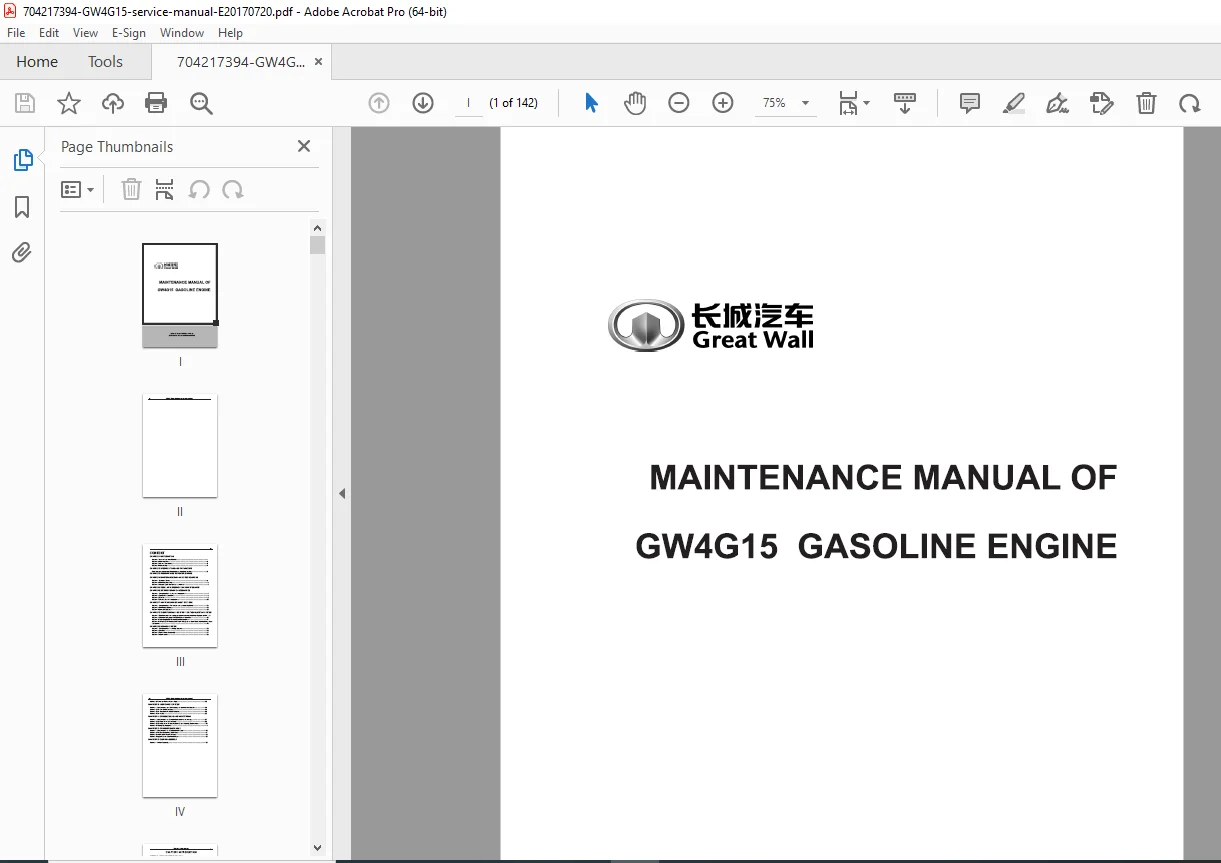Viewport: 1221px width, 863px height.
Task: Close the Page Thumbnails panel
Action: [304, 146]
